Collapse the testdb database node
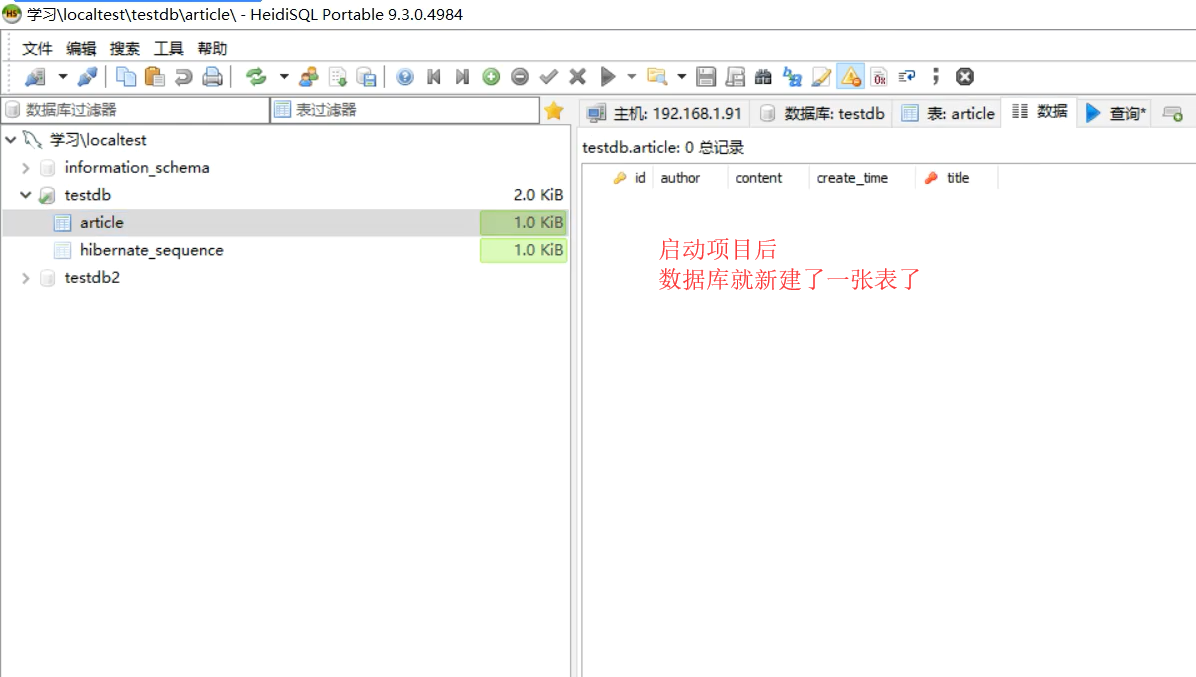Screen dimensions: 1196x677 (26, 195)
